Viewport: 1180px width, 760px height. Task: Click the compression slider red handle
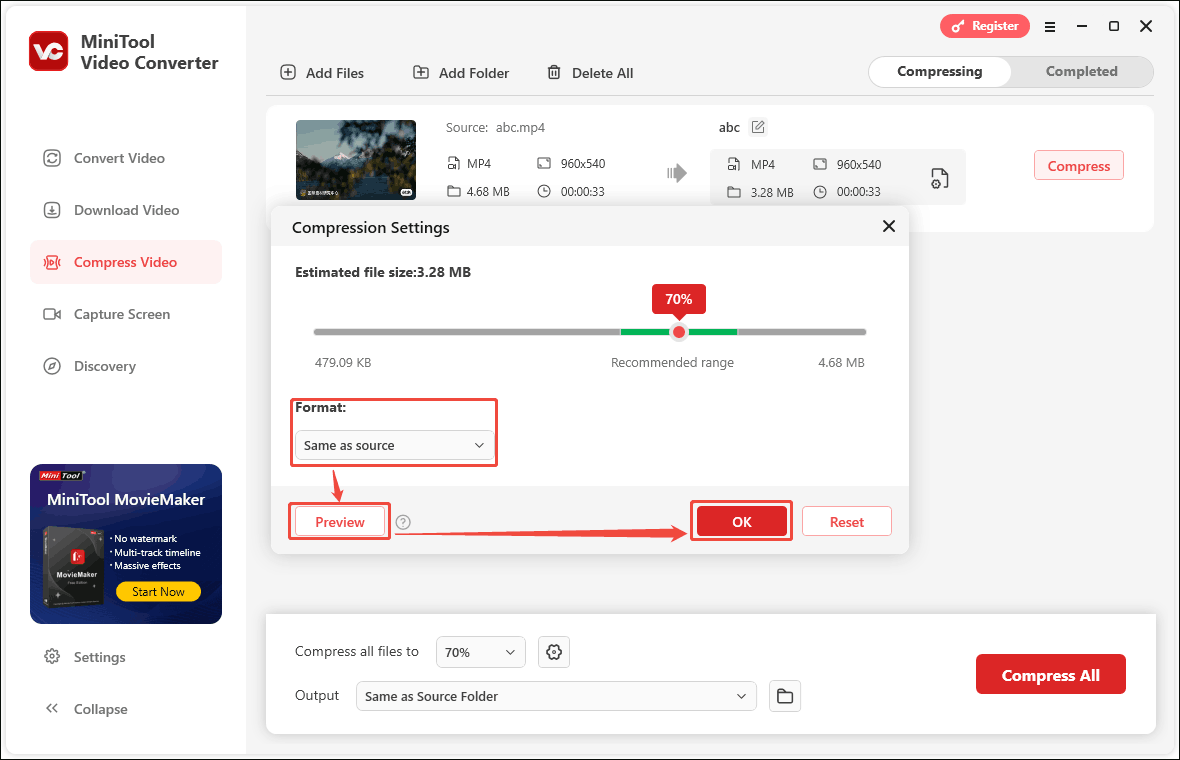coord(679,332)
